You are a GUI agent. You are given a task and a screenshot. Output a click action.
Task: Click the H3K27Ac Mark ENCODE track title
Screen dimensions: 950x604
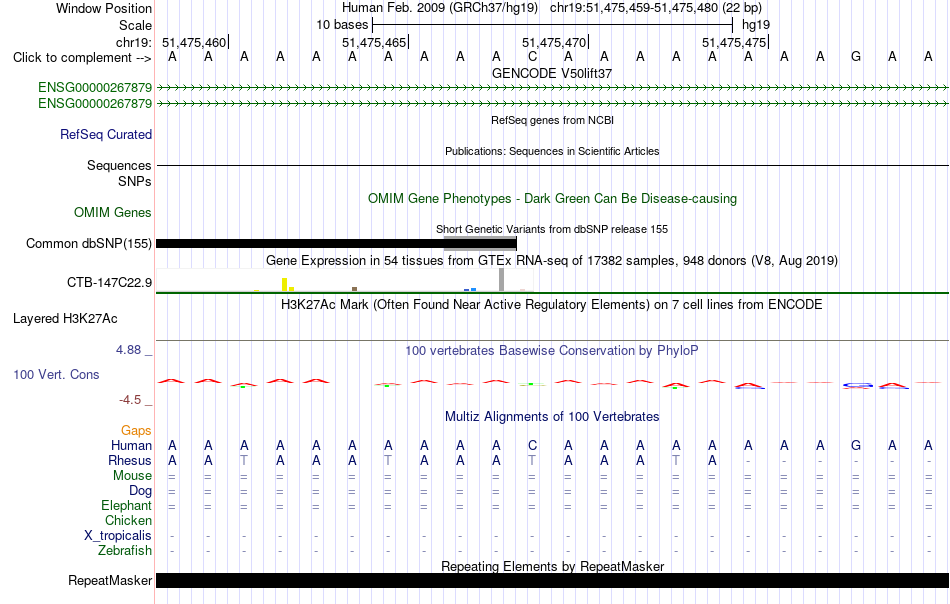(x=552, y=304)
